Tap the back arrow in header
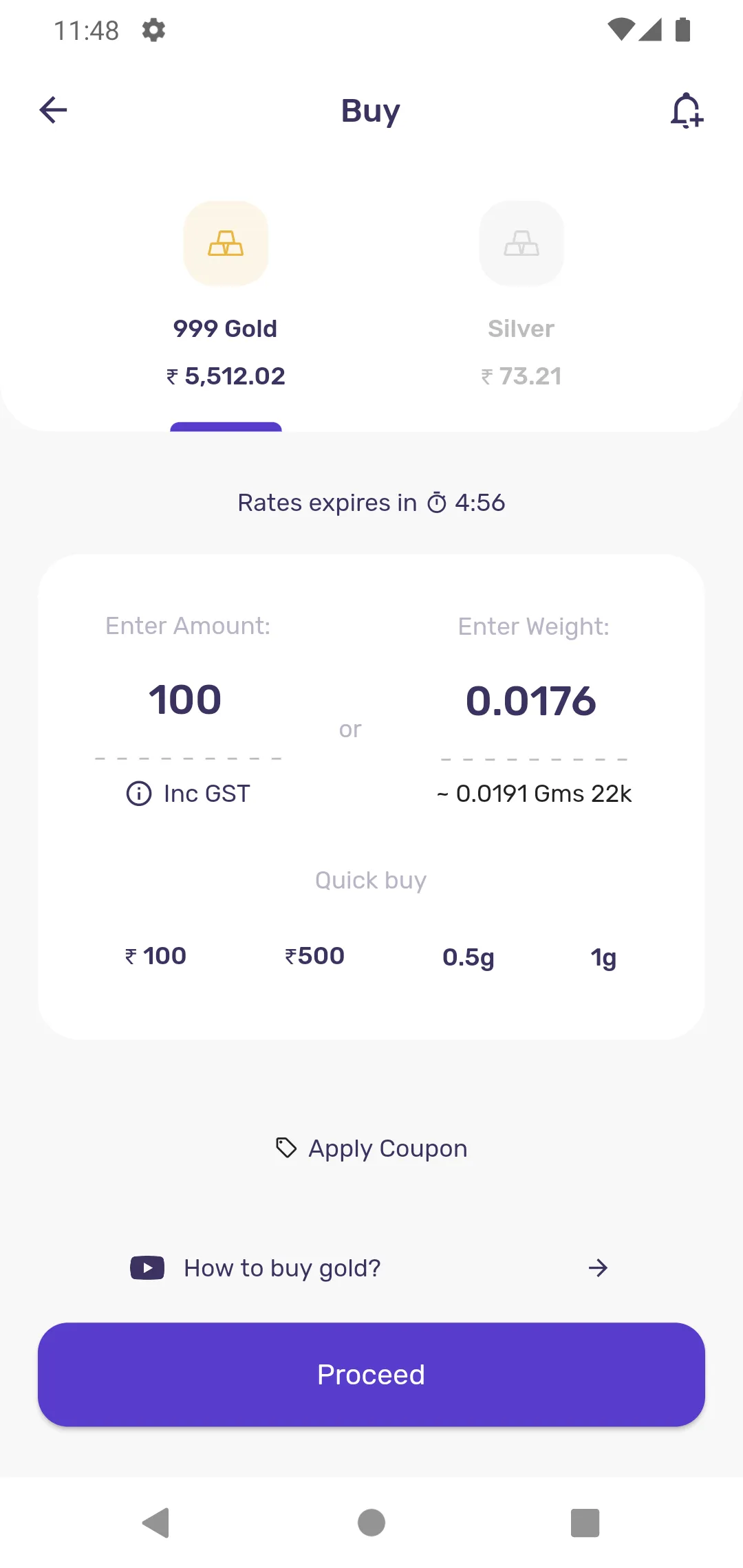 pos(53,110)
